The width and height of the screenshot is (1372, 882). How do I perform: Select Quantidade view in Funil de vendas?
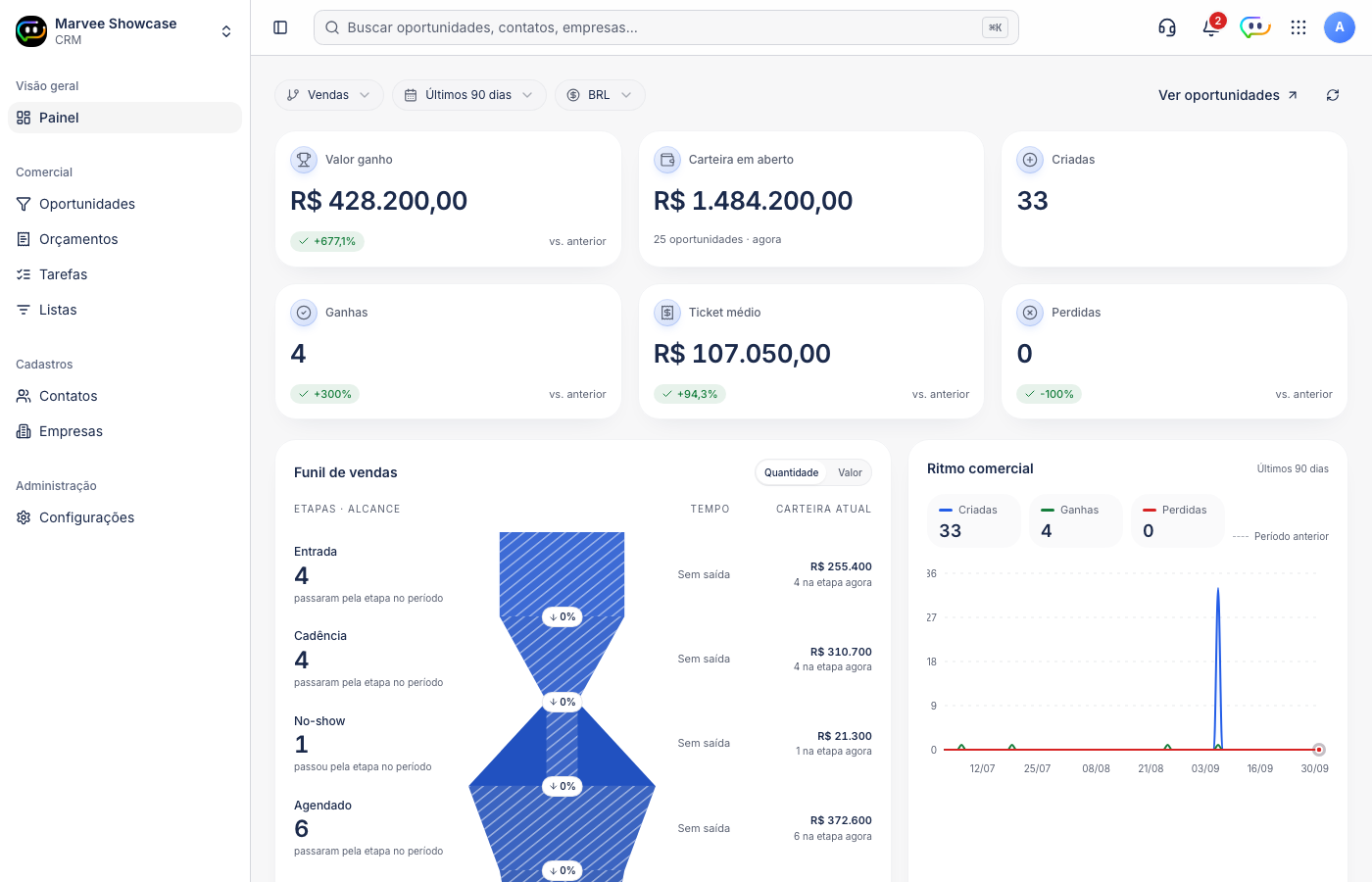click(x=791, y=472)
